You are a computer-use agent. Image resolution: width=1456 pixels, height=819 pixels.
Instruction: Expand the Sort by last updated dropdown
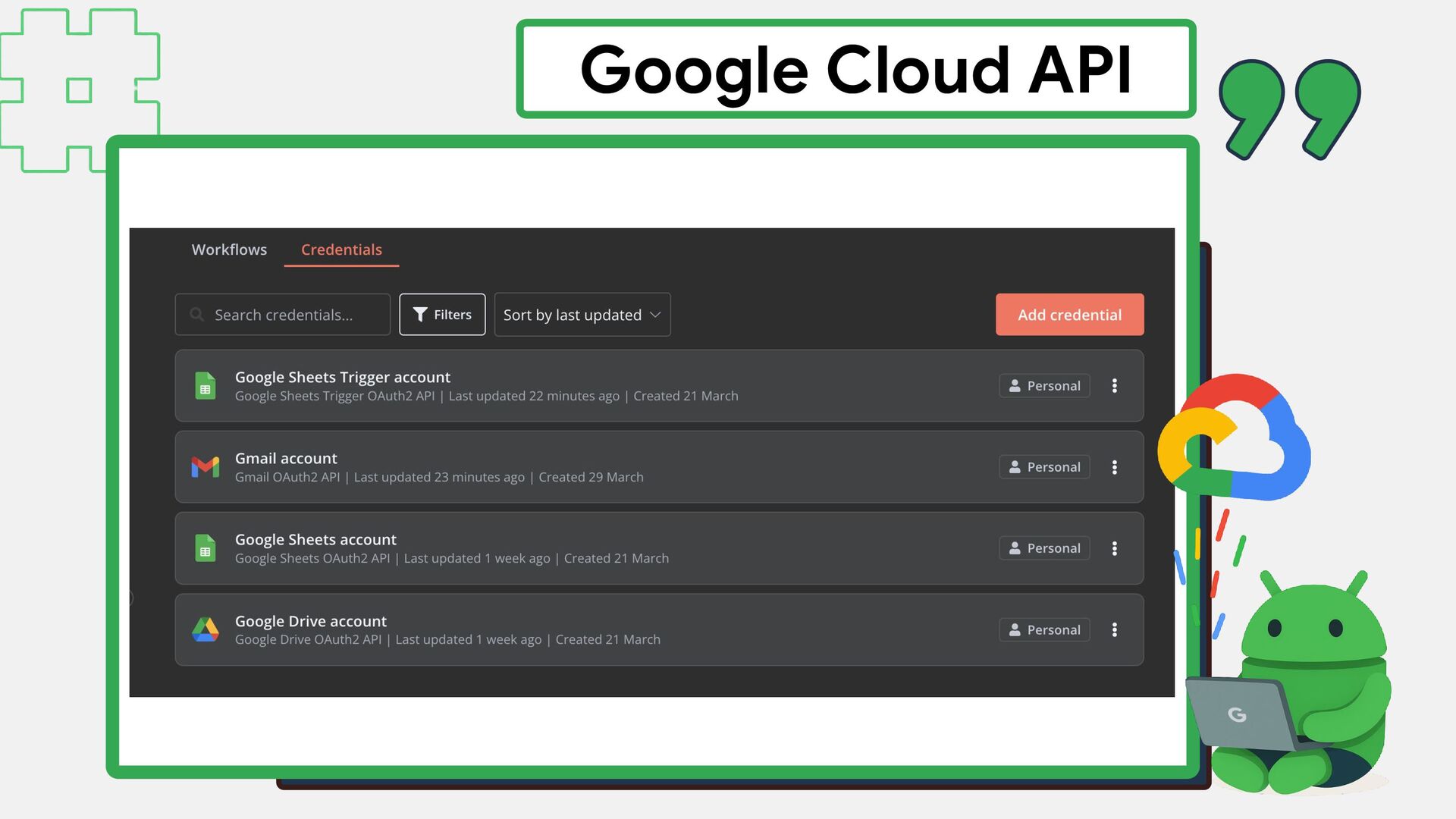pos(582,315)
